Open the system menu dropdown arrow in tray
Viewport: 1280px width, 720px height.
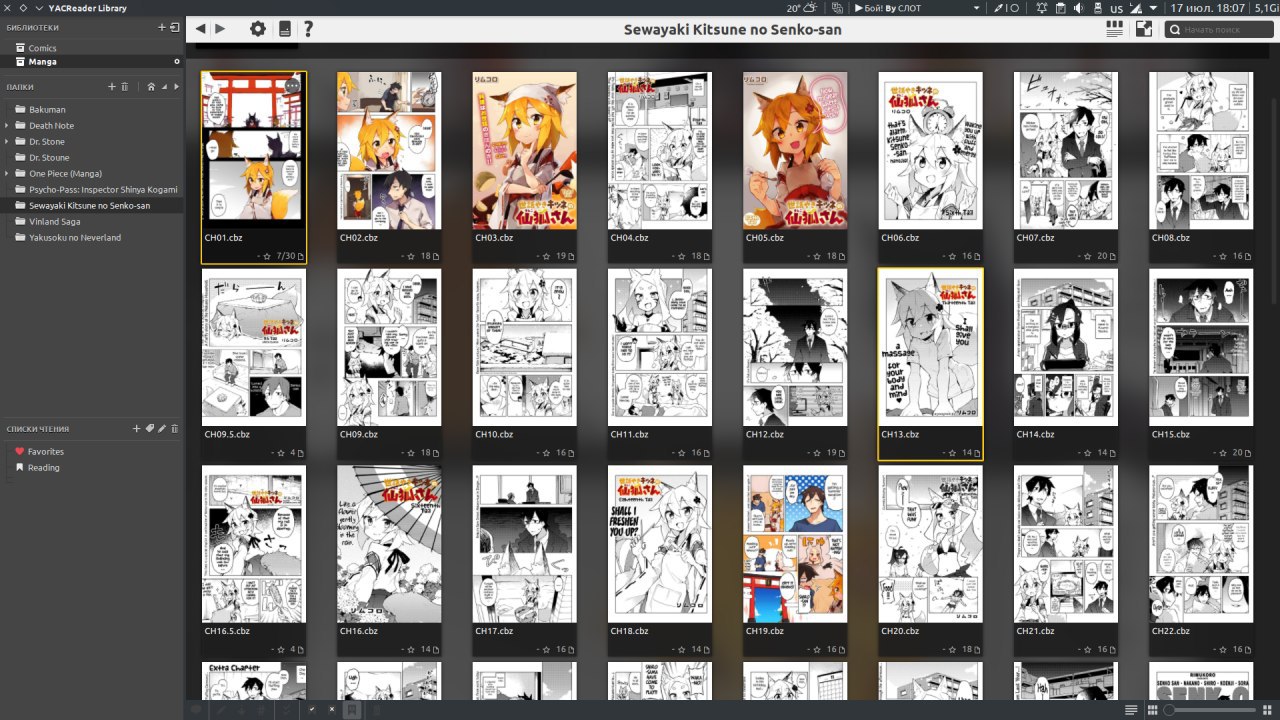coord(1154,8)
